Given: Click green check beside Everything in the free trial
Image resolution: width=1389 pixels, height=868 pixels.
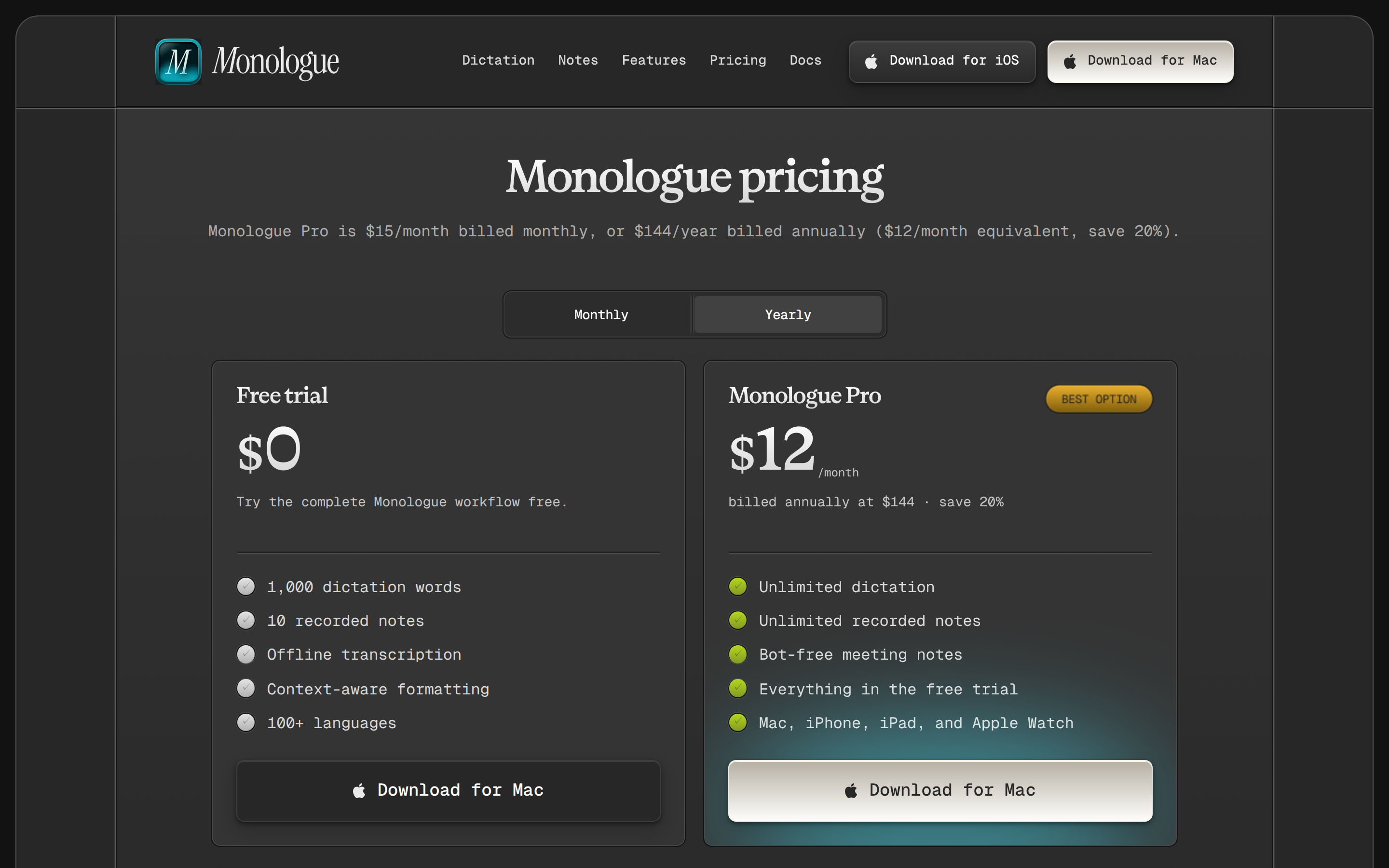Looking at the screenshot, I should pos(738,688).
